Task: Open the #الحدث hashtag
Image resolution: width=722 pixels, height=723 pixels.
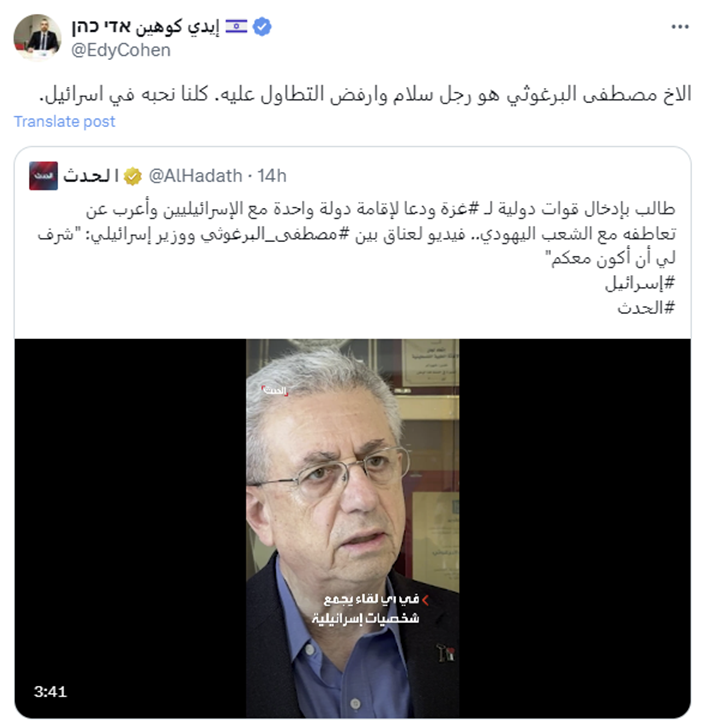Action: click(x=646, y=308)
